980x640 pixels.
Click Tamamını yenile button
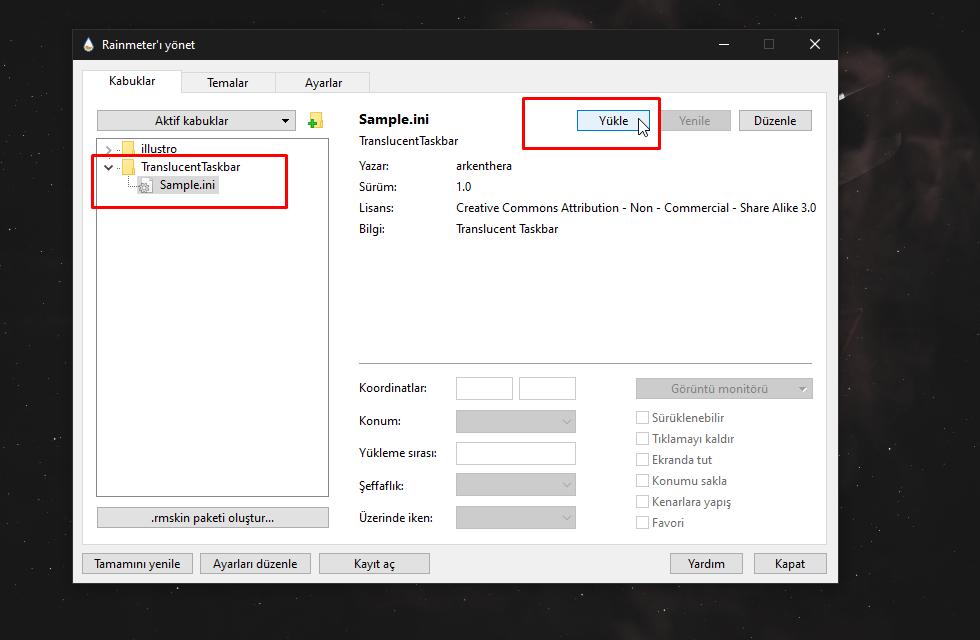(x=138, y=564)
